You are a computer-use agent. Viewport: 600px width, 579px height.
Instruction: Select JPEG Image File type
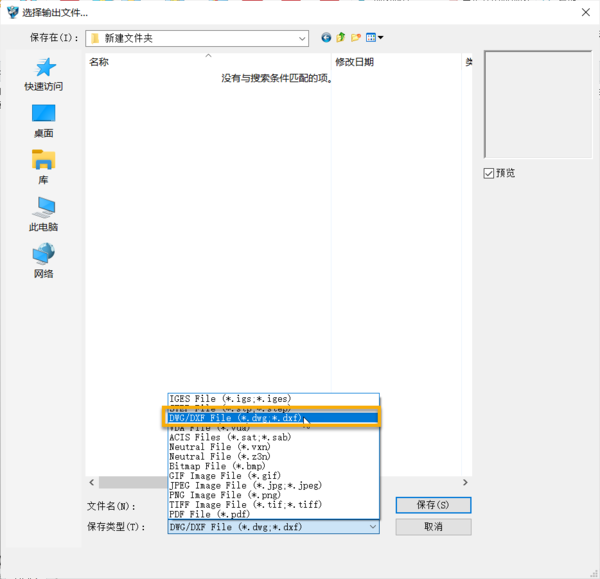[x=273, y=485]
